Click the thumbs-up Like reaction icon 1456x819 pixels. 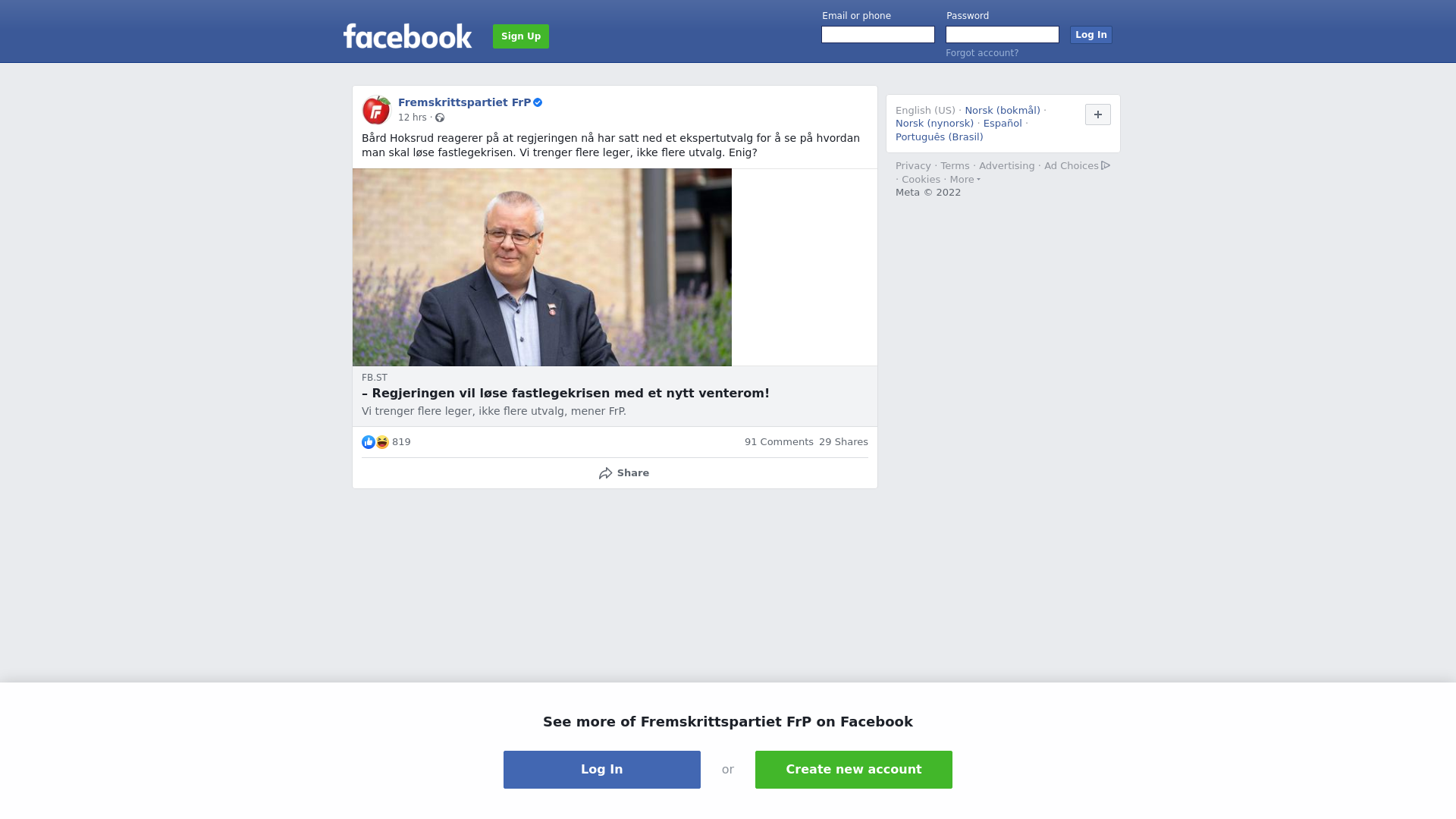point(369,442)
